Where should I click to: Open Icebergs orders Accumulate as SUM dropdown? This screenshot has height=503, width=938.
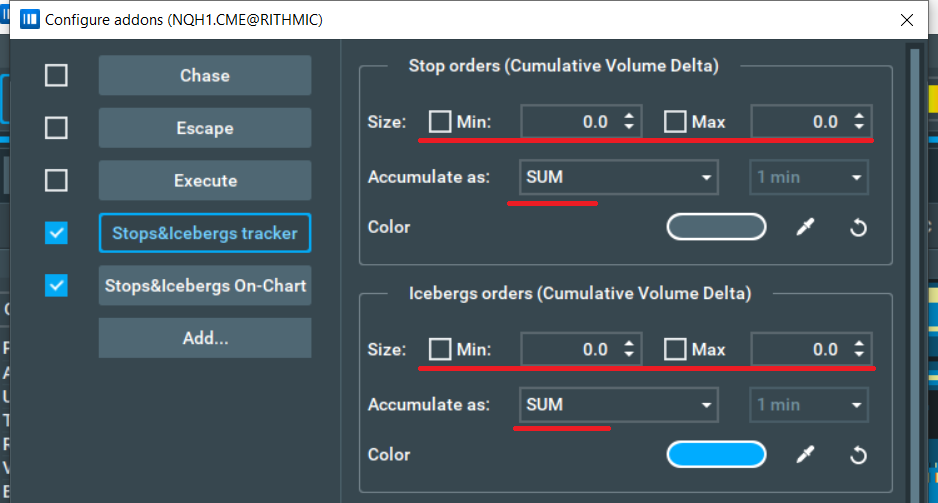(619, 405)
